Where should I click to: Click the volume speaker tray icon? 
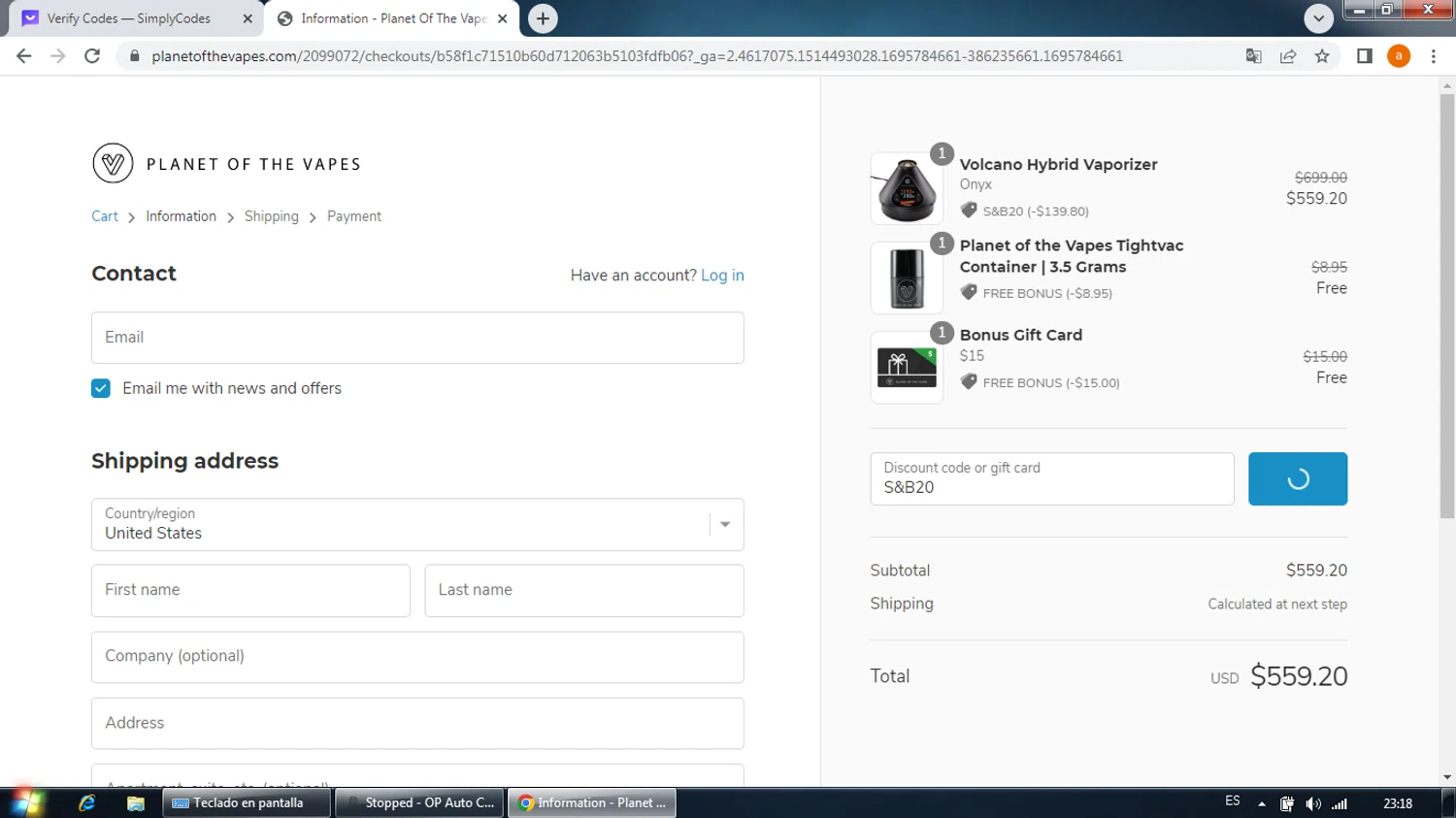point(1313,803)
